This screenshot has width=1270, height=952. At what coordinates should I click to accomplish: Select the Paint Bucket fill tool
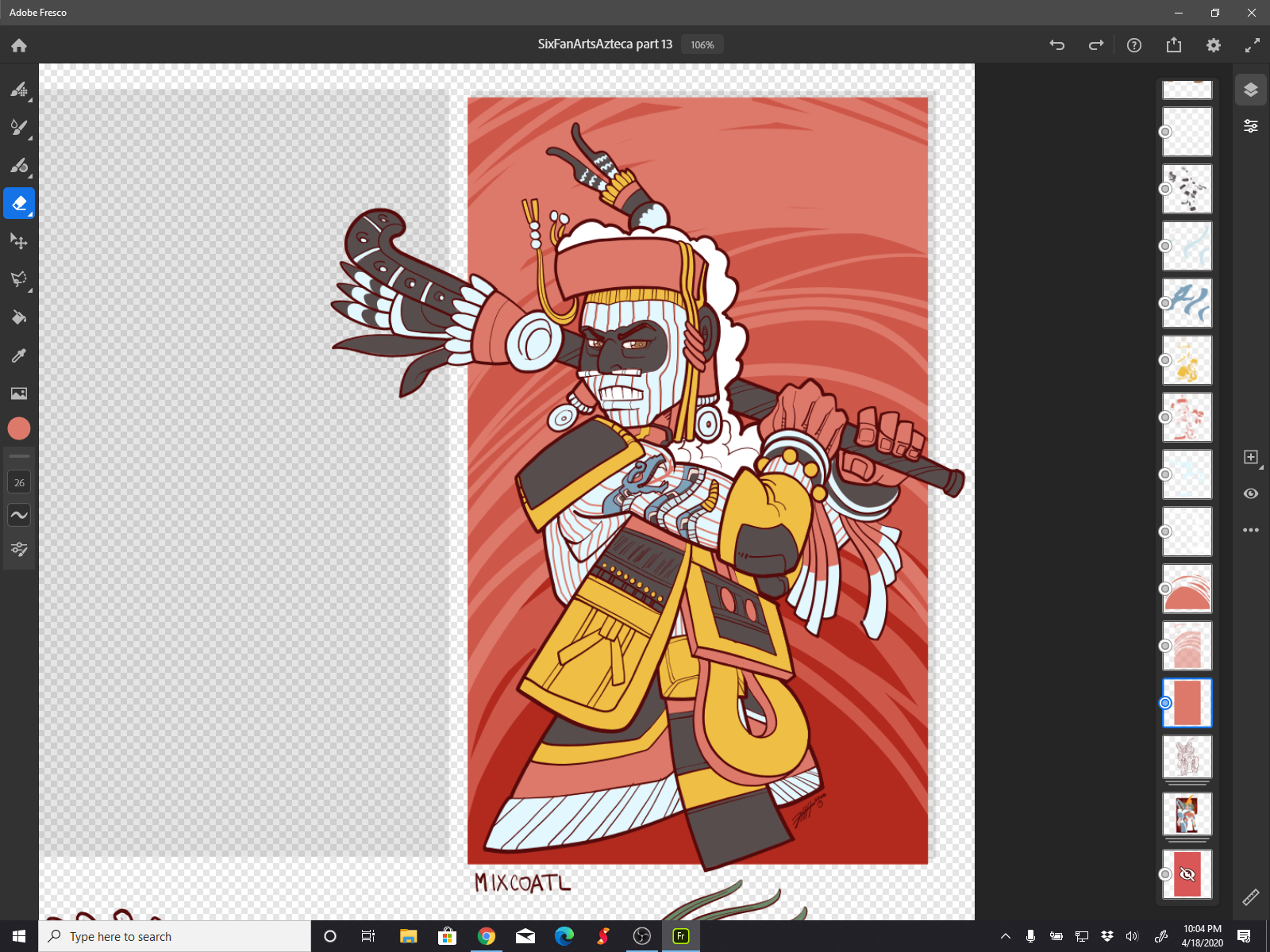(x=19, y=317)
